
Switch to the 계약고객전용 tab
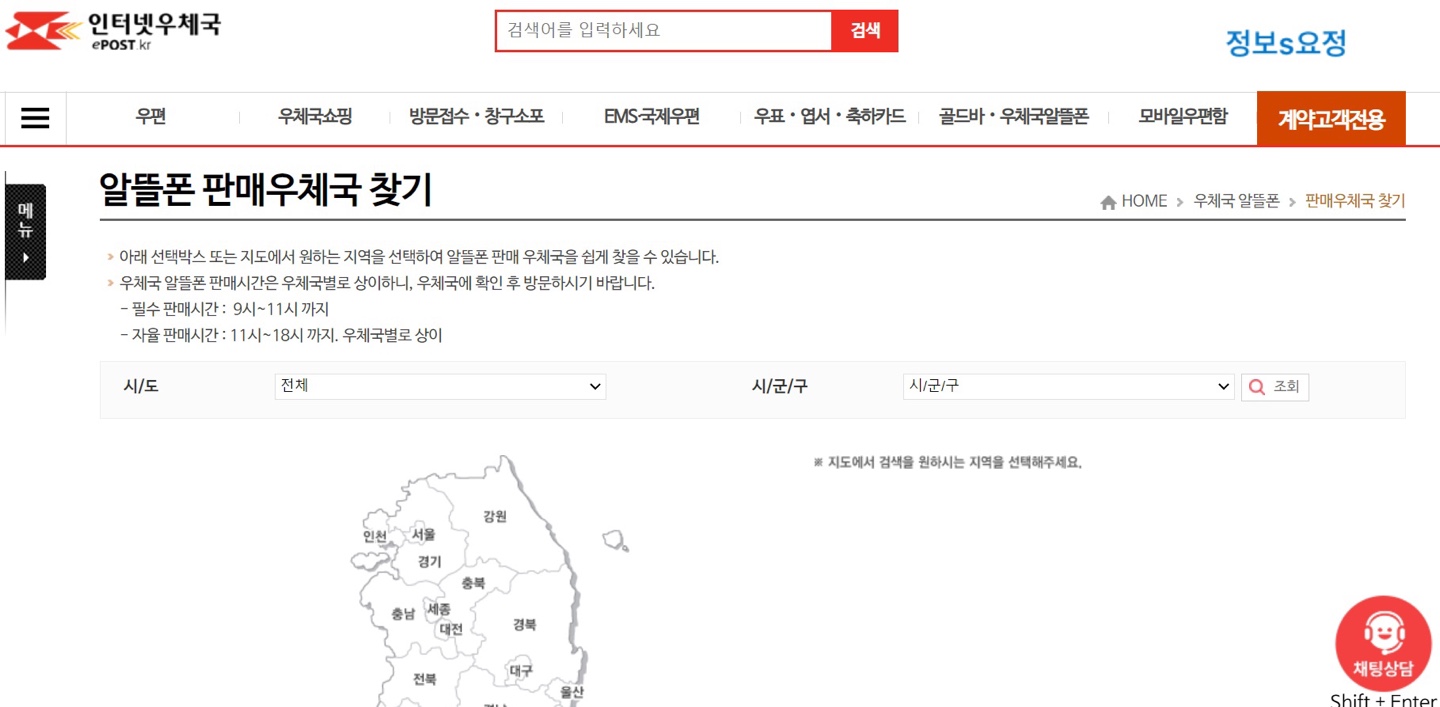[x=1332, y=117]
